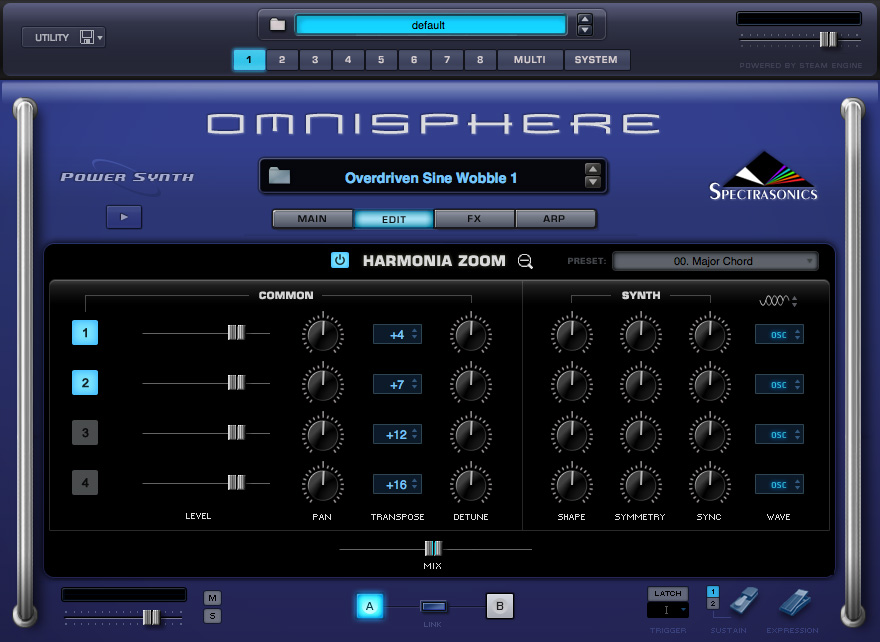Viewport: 880px width, 642px height.
Task: Click the Shape knob in row 4
Action: click(x=571, y=484)
